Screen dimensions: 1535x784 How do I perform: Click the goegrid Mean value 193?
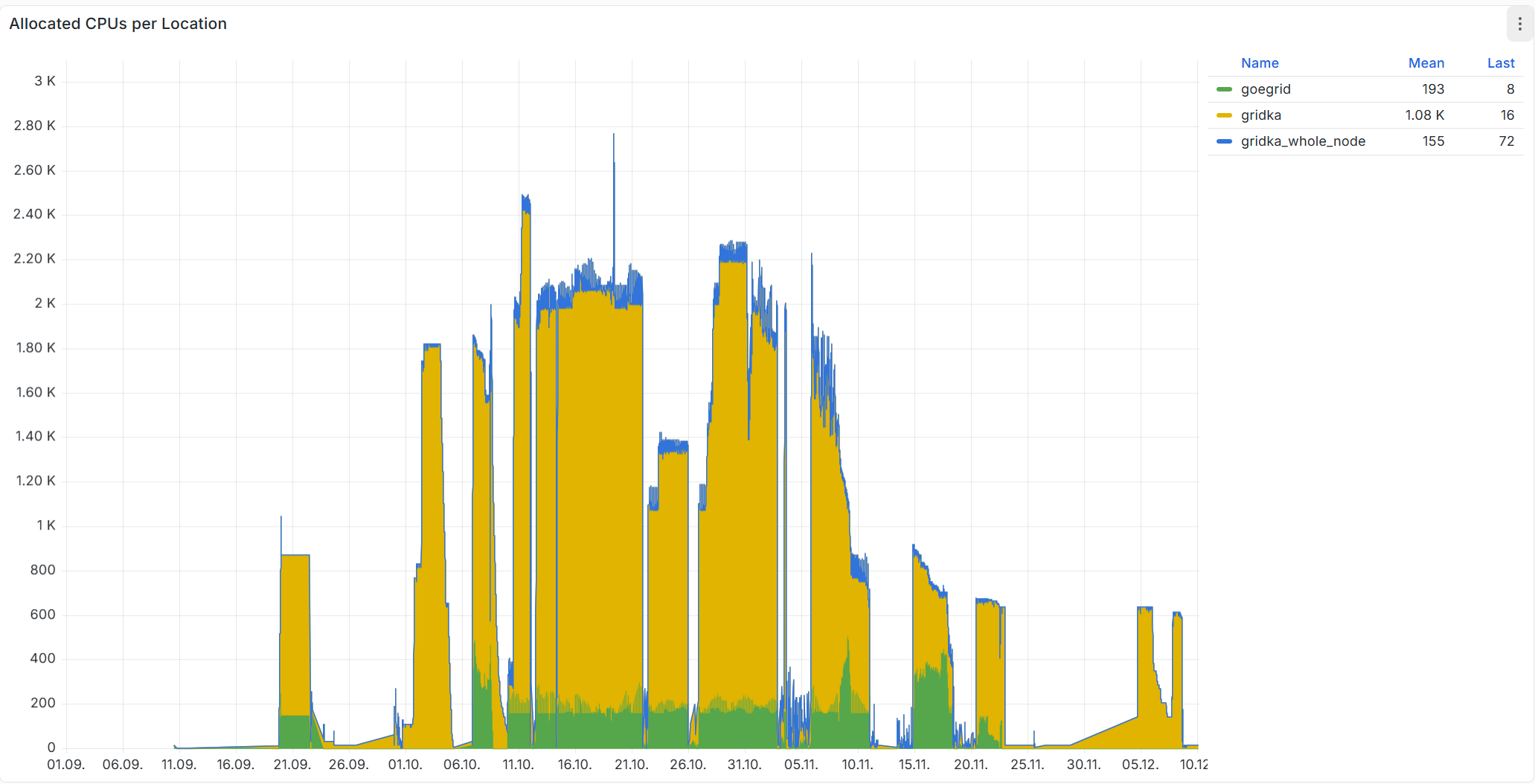tap(1433, 89)
